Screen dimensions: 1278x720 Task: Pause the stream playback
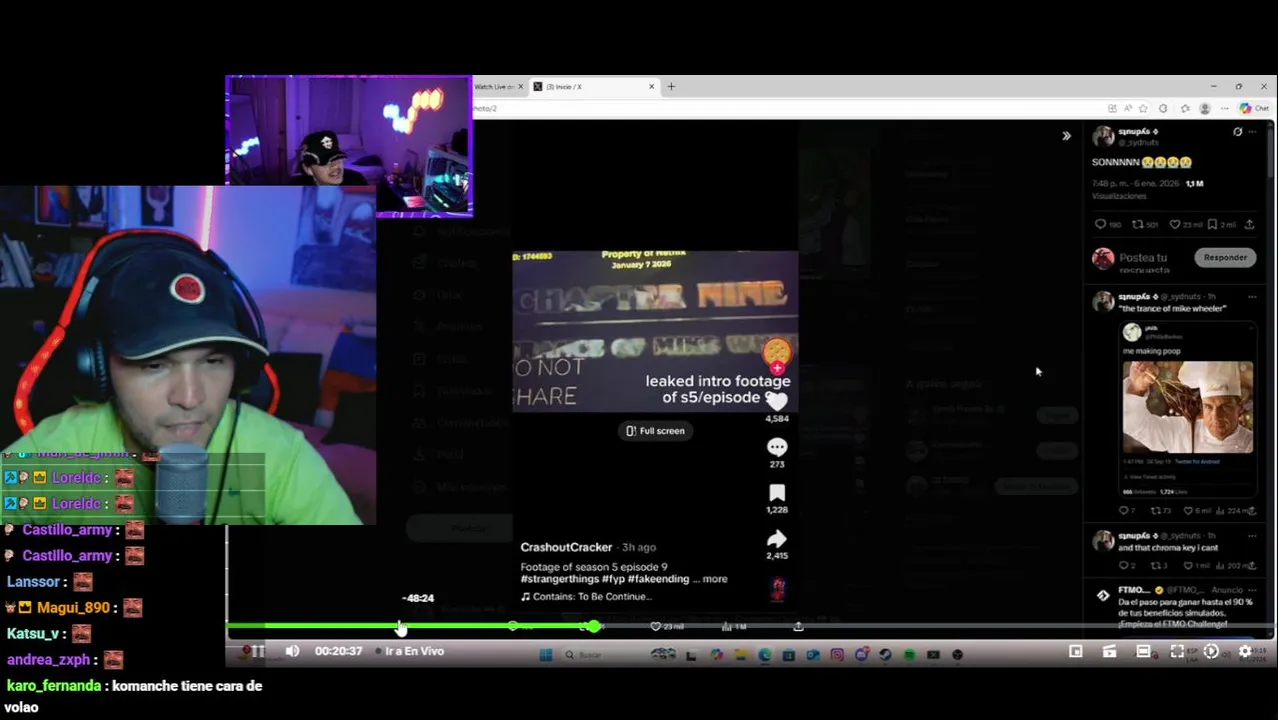[x=258, y=651]
